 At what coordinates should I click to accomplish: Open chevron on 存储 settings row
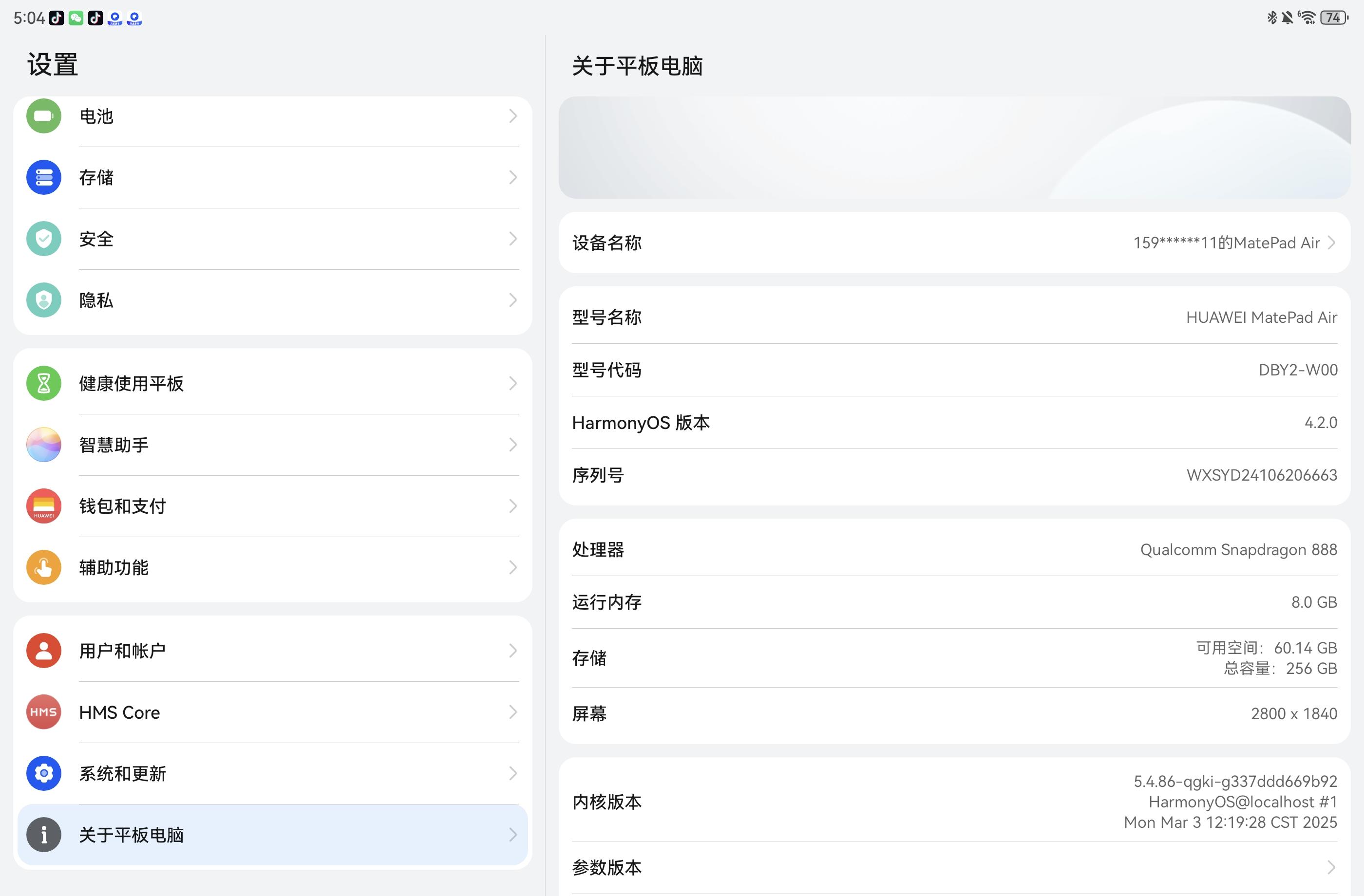coord(513,178)
